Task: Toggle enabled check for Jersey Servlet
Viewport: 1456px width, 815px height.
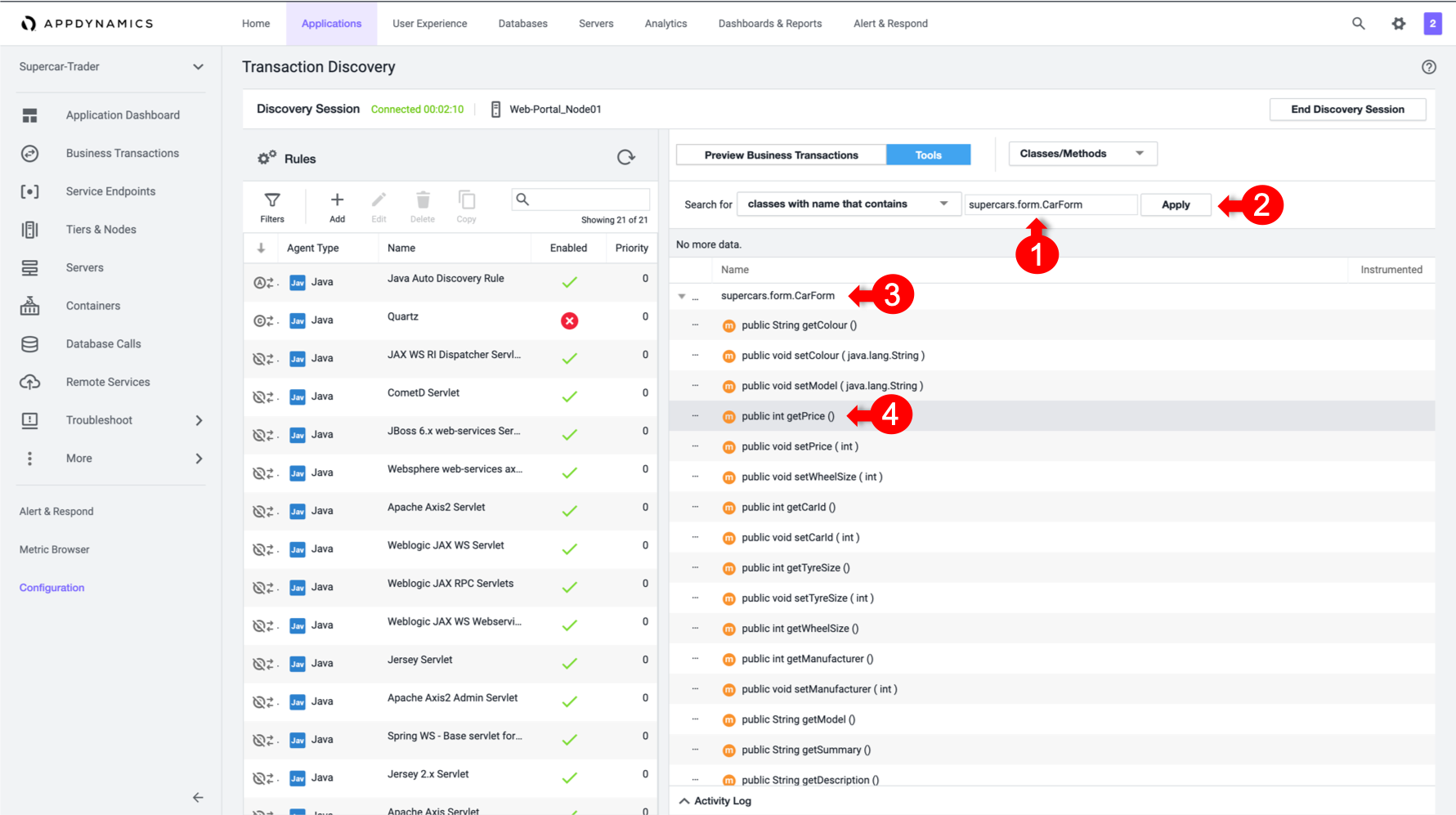Action: pyautogui.click(x=570, y=664)
